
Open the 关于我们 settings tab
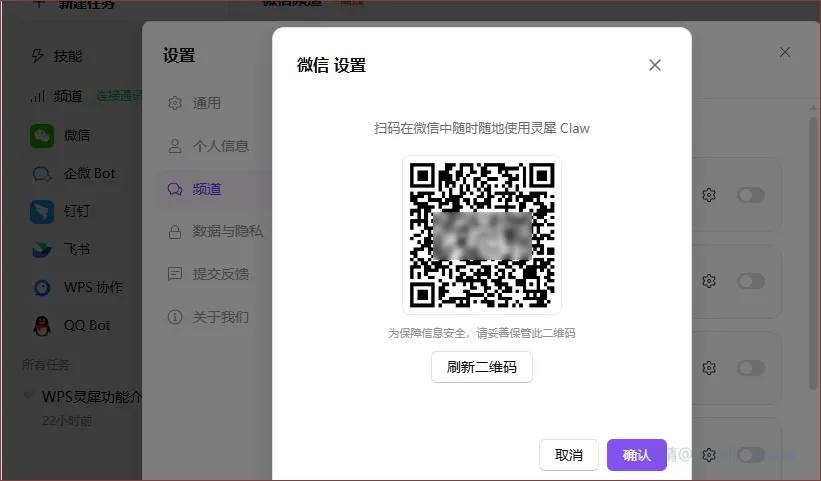click(x=220, y=317)
